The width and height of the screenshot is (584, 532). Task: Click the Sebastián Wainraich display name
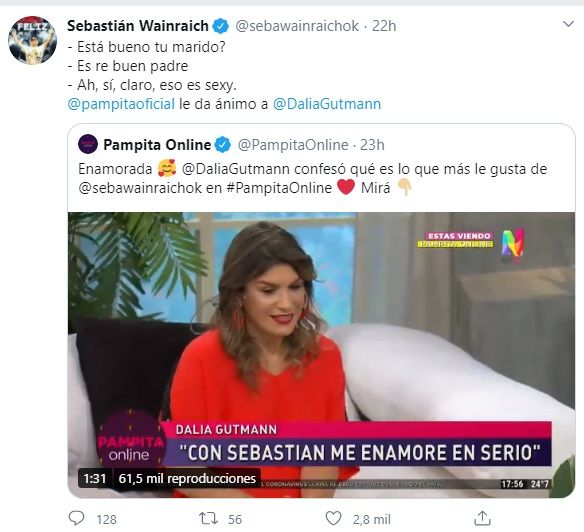[138, 26]
